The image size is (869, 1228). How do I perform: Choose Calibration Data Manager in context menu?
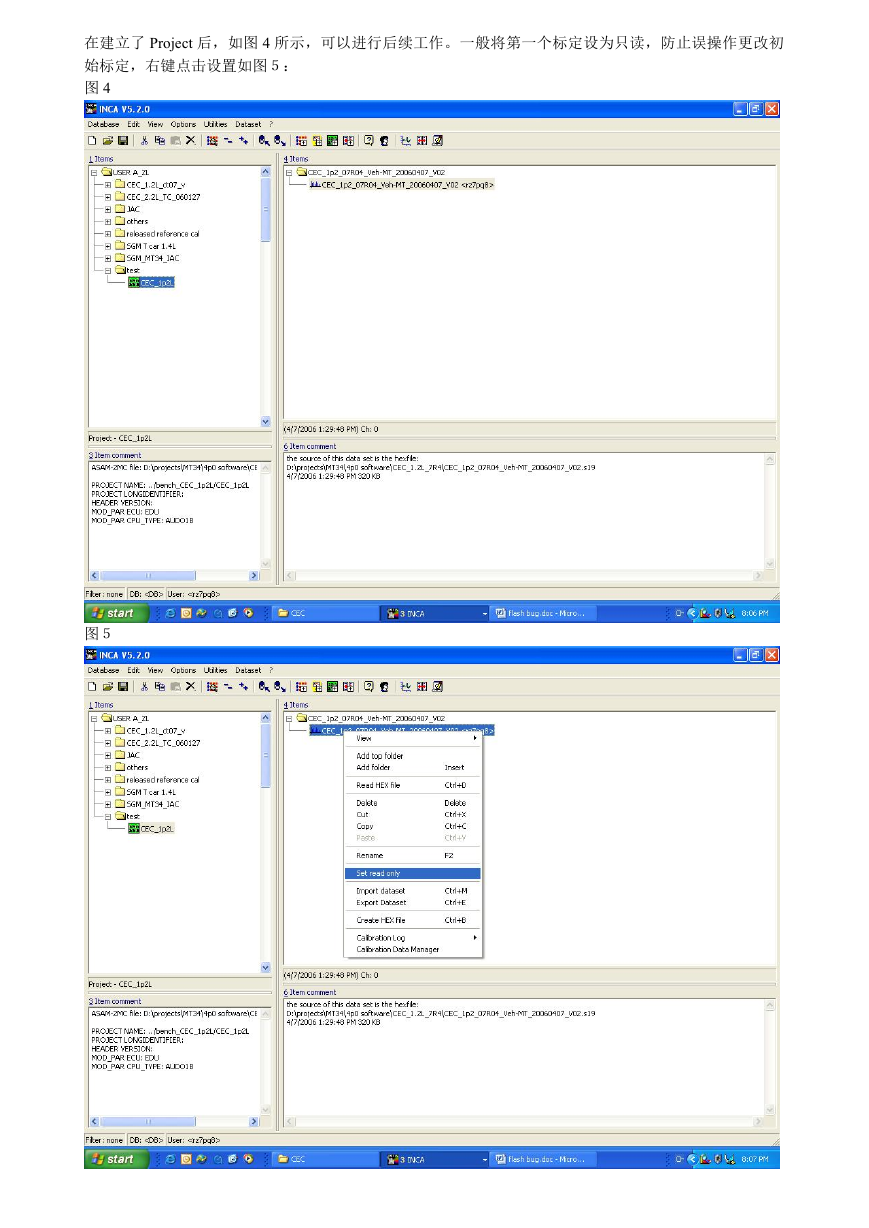tap(413, 949)
